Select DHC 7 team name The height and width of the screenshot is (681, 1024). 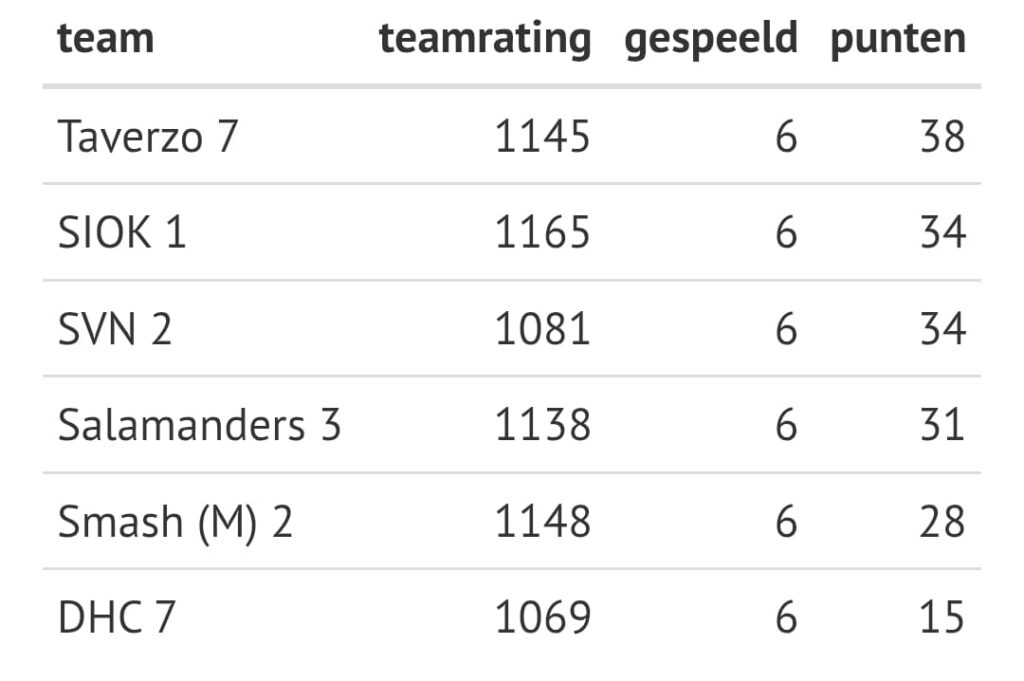coord(116,618)
